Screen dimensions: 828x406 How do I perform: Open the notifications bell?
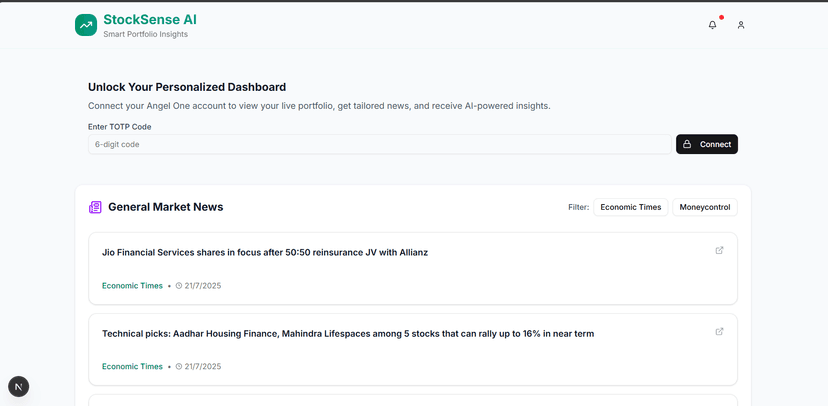click(712, 25)
